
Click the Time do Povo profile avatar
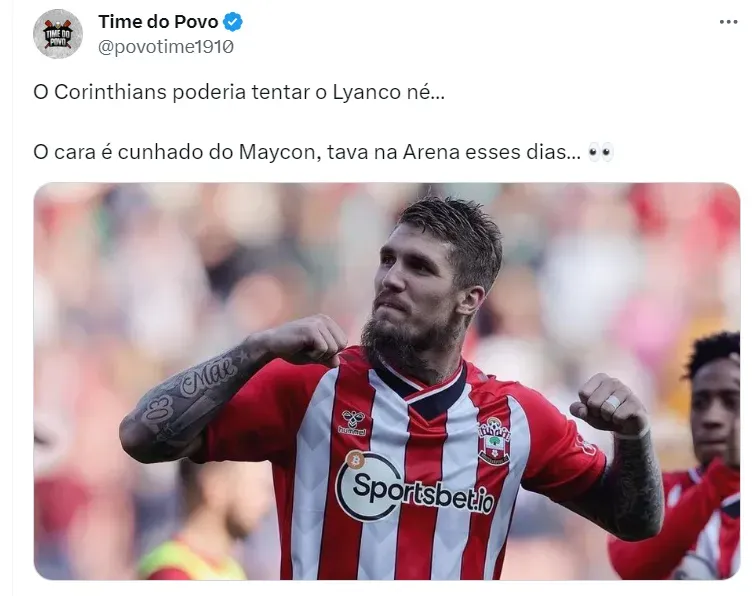58,34
